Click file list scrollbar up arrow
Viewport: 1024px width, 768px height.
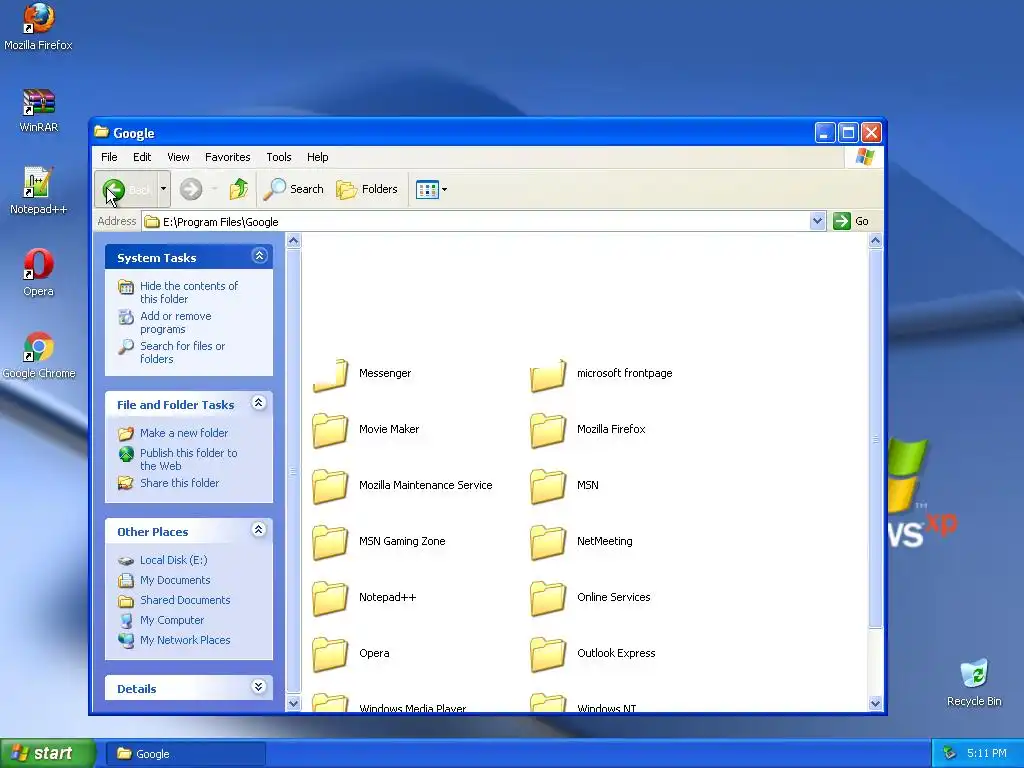point(875,241)
